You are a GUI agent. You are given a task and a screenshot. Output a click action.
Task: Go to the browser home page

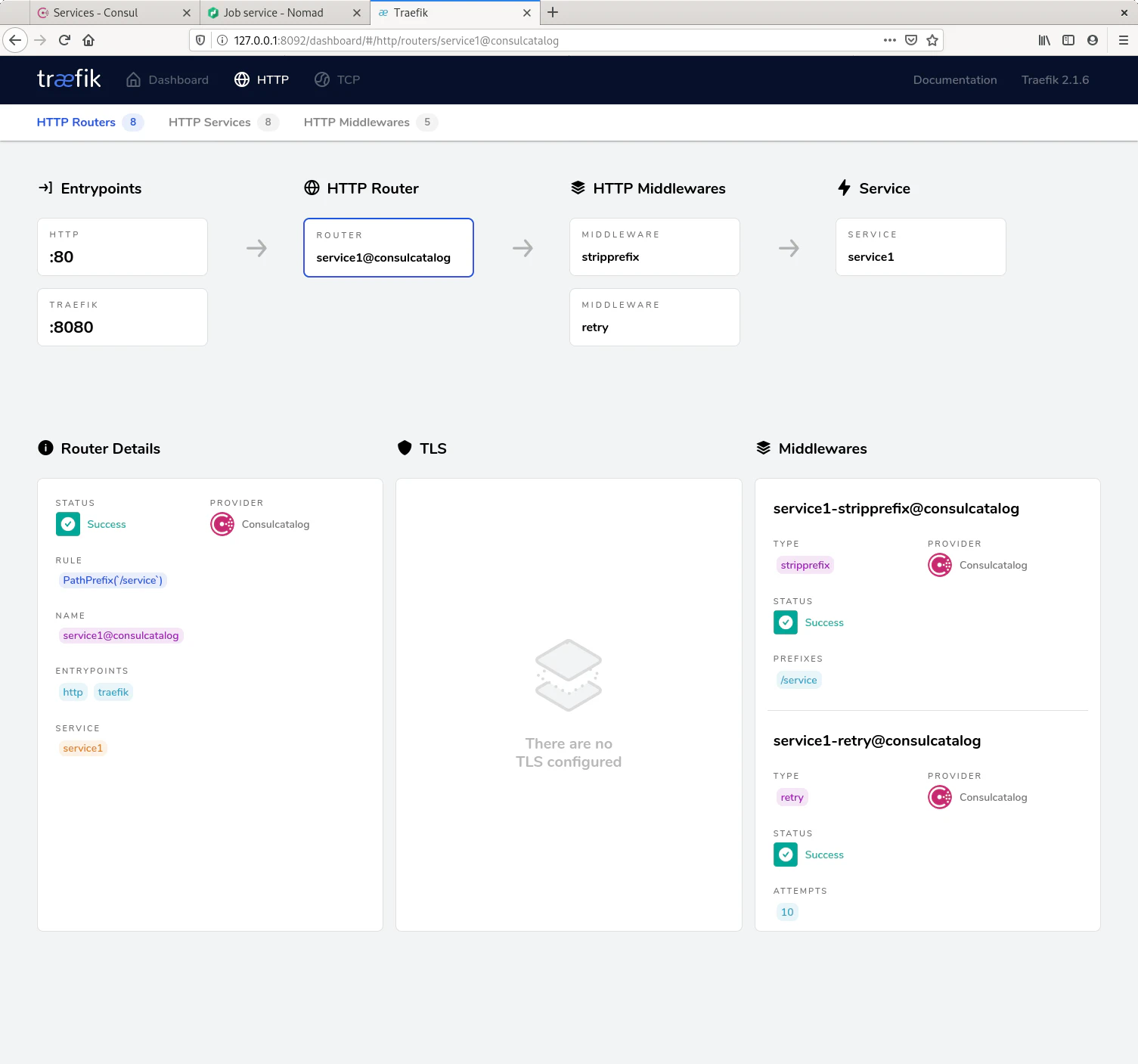tap(88, 40)
